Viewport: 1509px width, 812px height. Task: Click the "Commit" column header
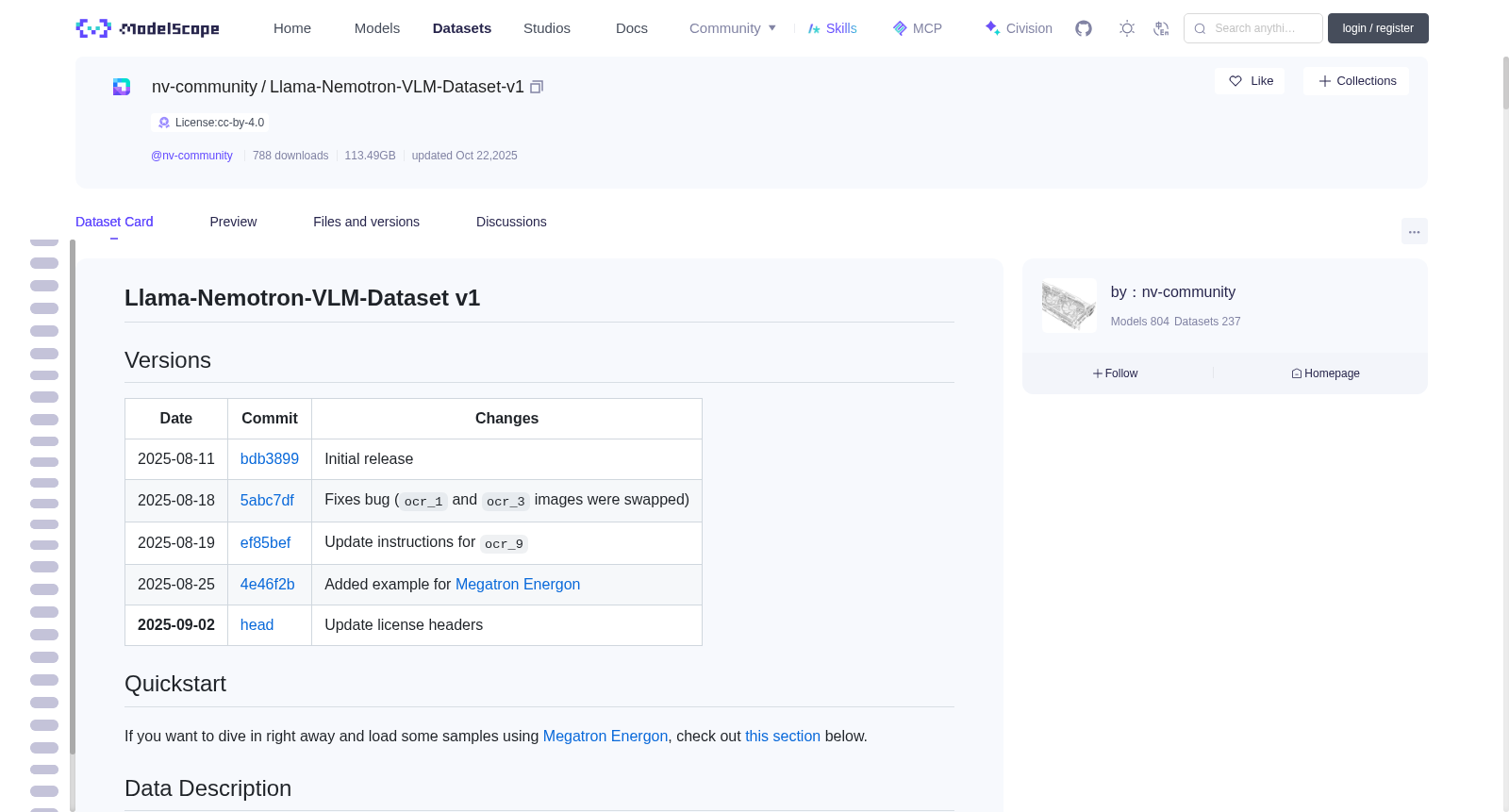(x=270, y=419)
